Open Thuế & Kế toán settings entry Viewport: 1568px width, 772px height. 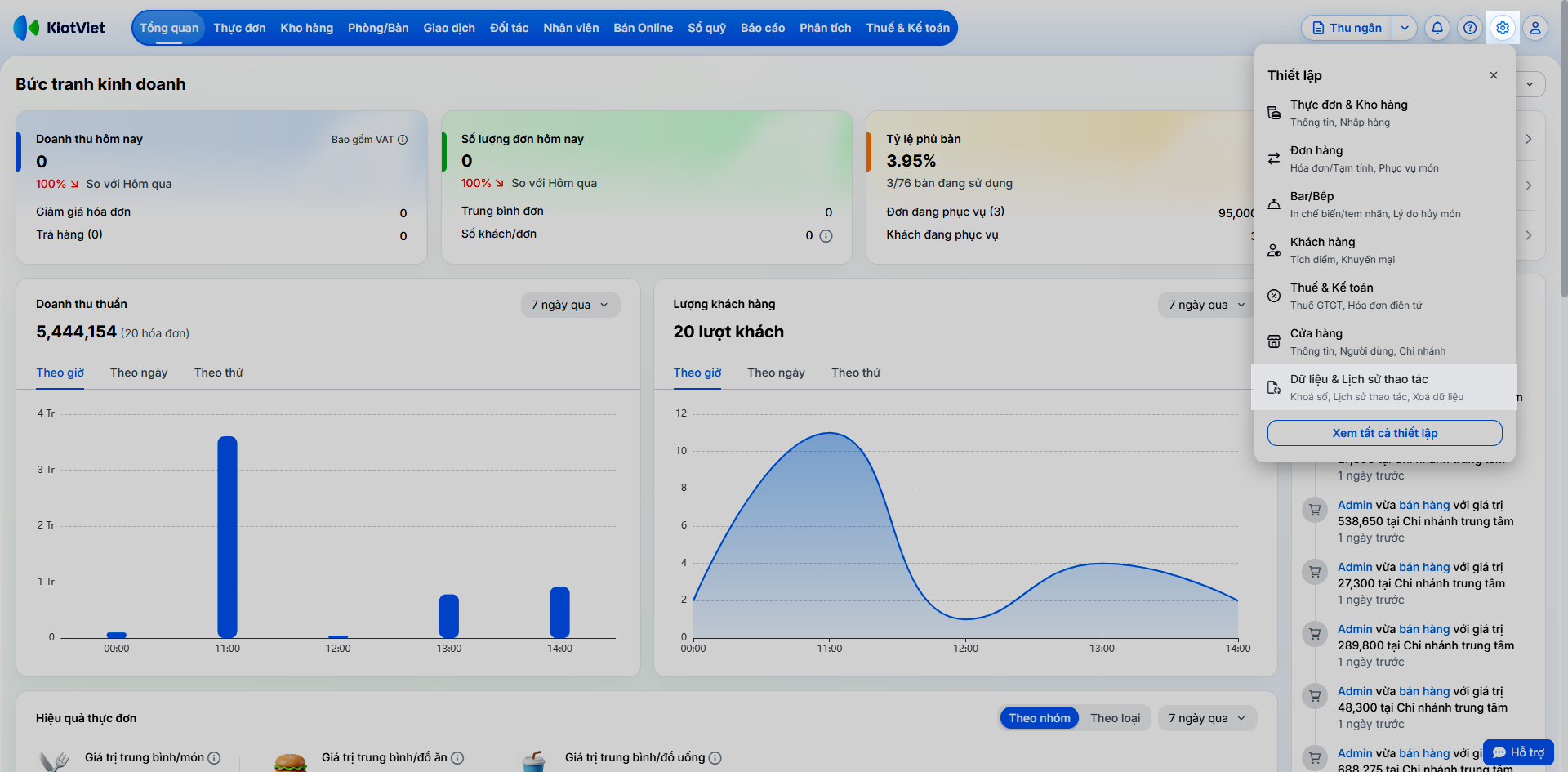tap(1384, 296)
